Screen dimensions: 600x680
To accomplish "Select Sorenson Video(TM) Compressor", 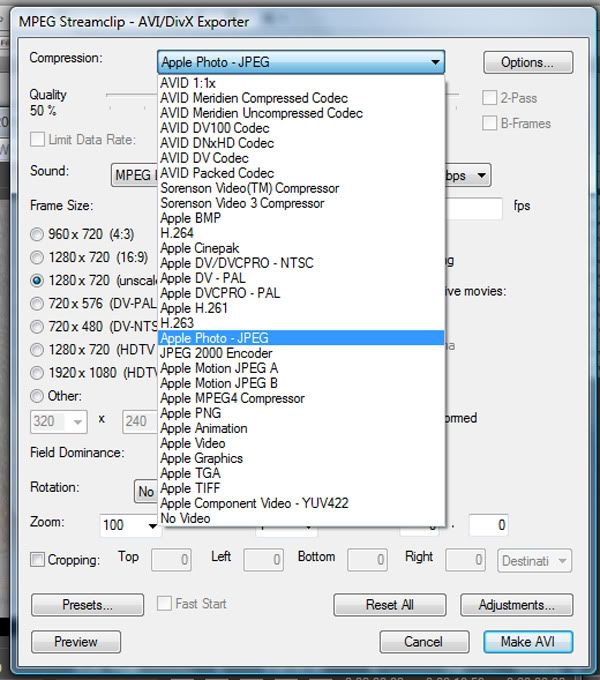I will [x=301, y=188].
